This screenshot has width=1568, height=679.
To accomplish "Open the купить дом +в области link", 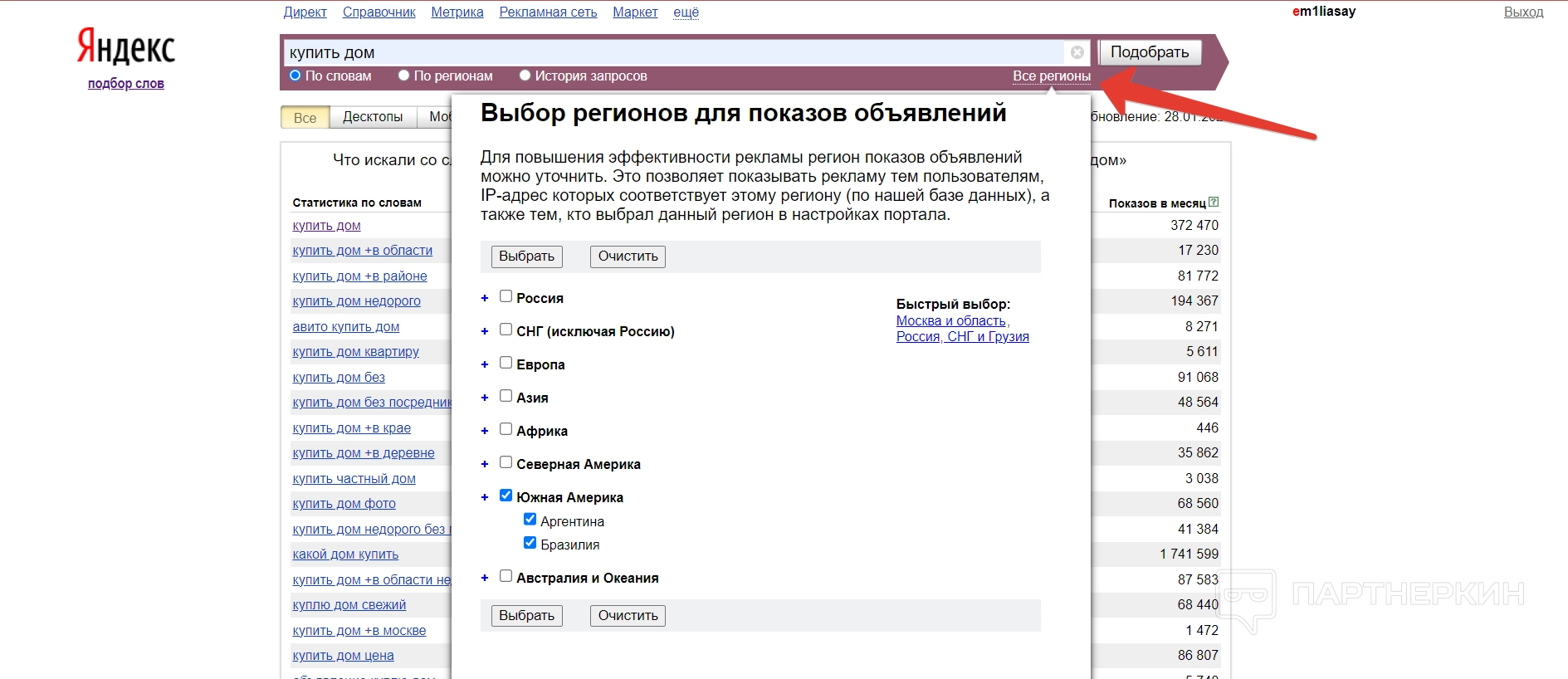I will point(362,250).
